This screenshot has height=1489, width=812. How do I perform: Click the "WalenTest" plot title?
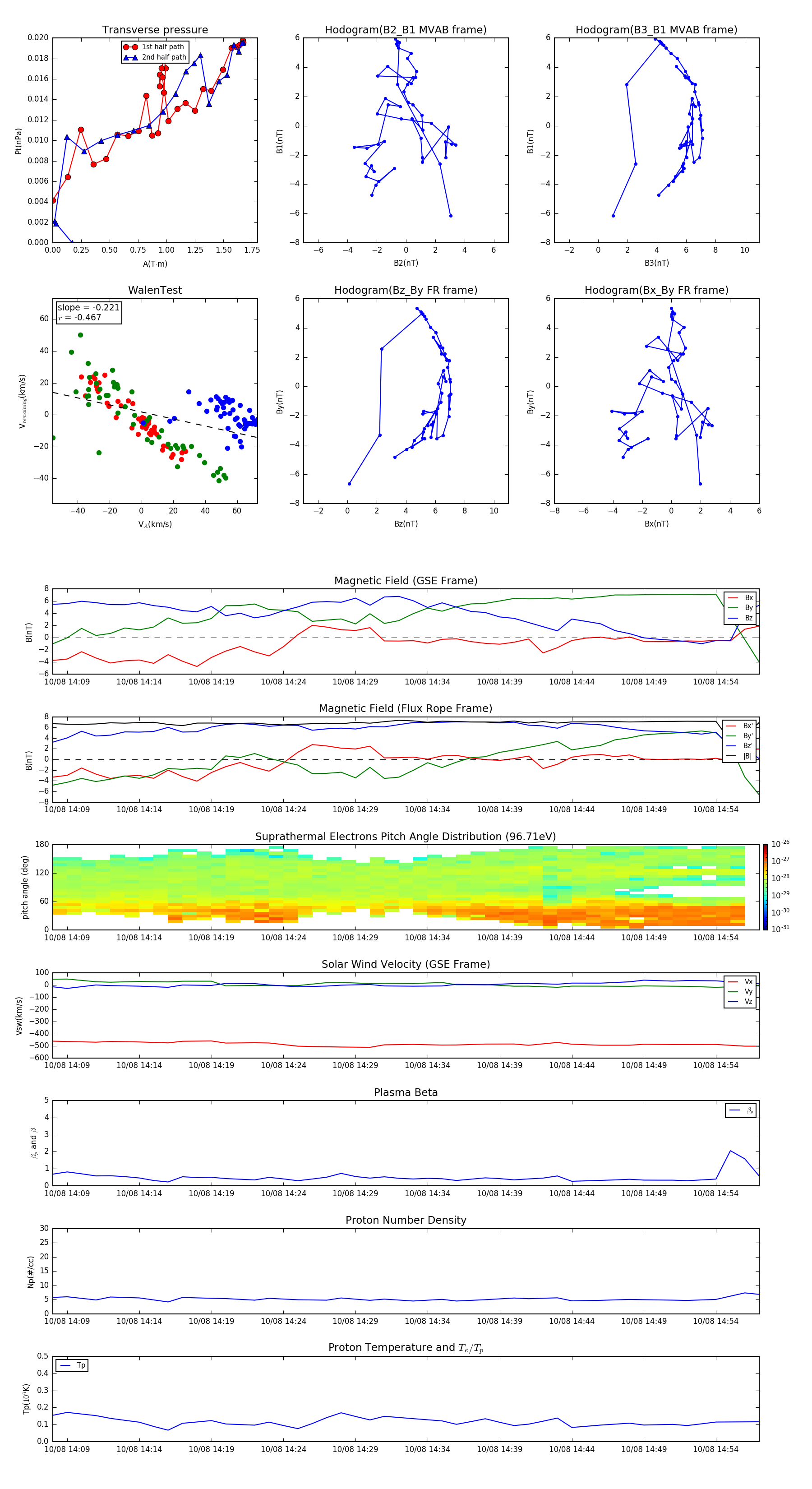click(x=155, y=290)
